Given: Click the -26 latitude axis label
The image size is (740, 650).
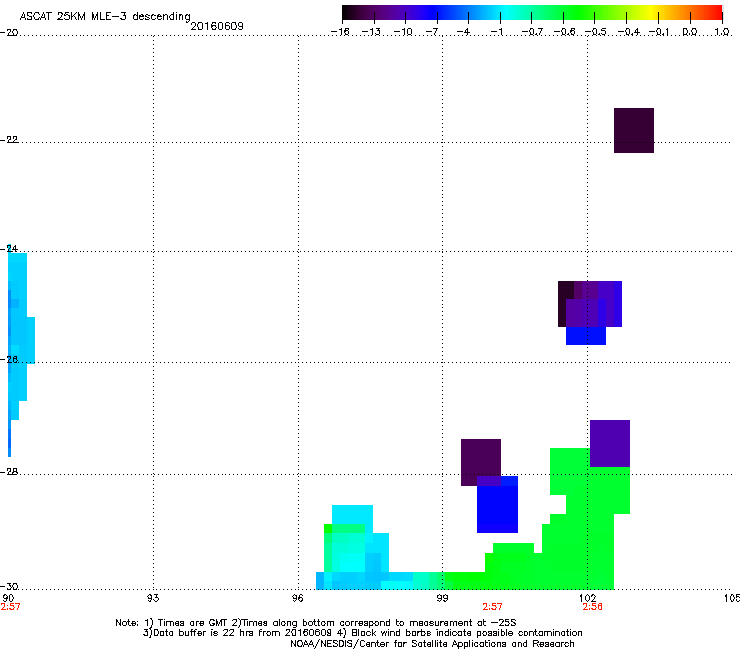Looking at the screenshot, I should pyautogui.click(x=9, y=360).
